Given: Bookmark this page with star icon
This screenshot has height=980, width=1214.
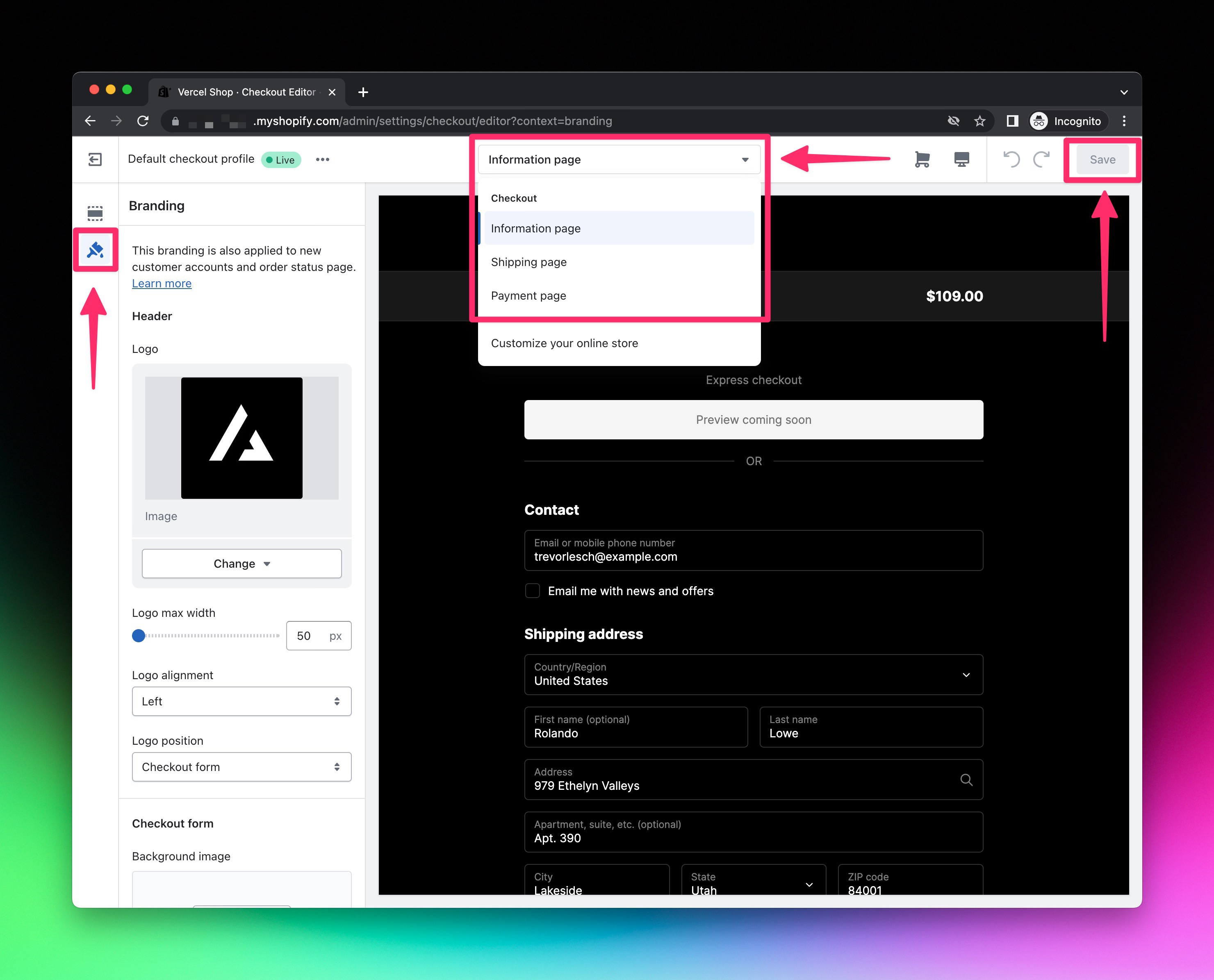Looking at the screenshot, I should (x=979, y=121).
